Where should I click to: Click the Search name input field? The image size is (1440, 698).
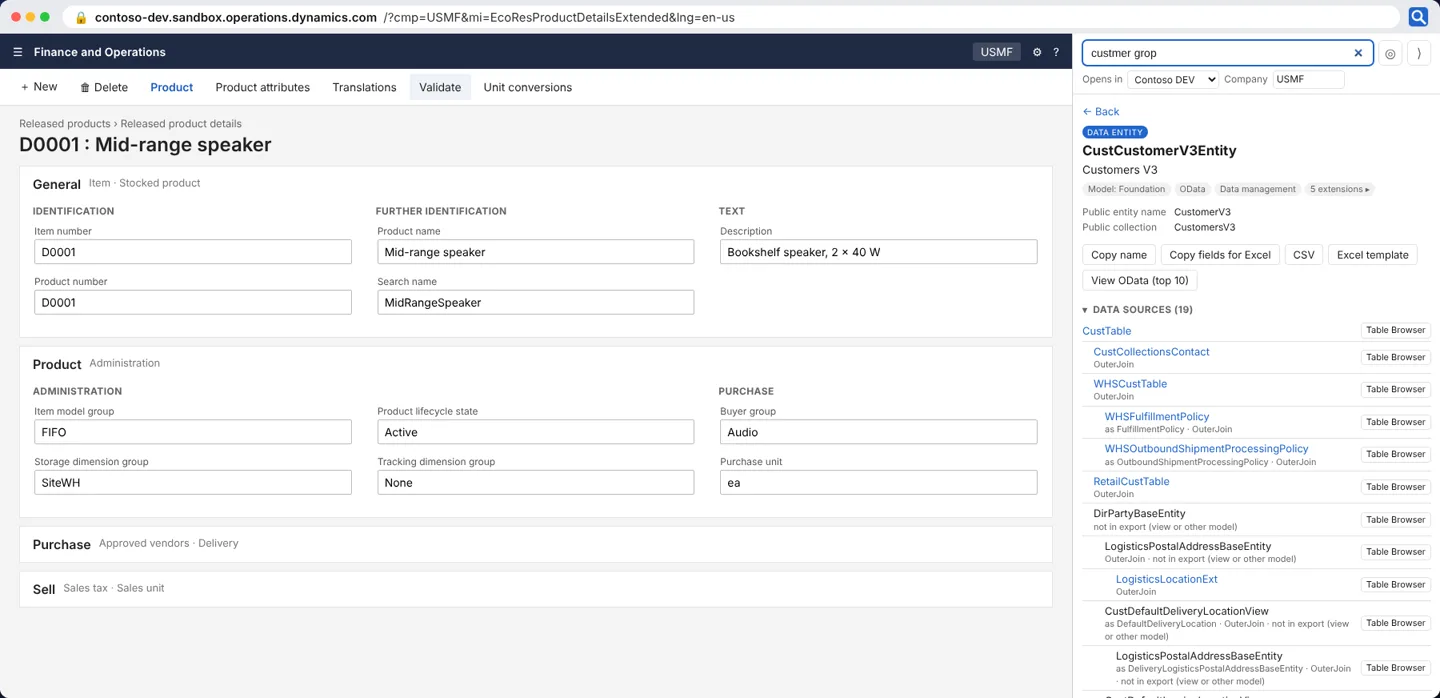535,302
